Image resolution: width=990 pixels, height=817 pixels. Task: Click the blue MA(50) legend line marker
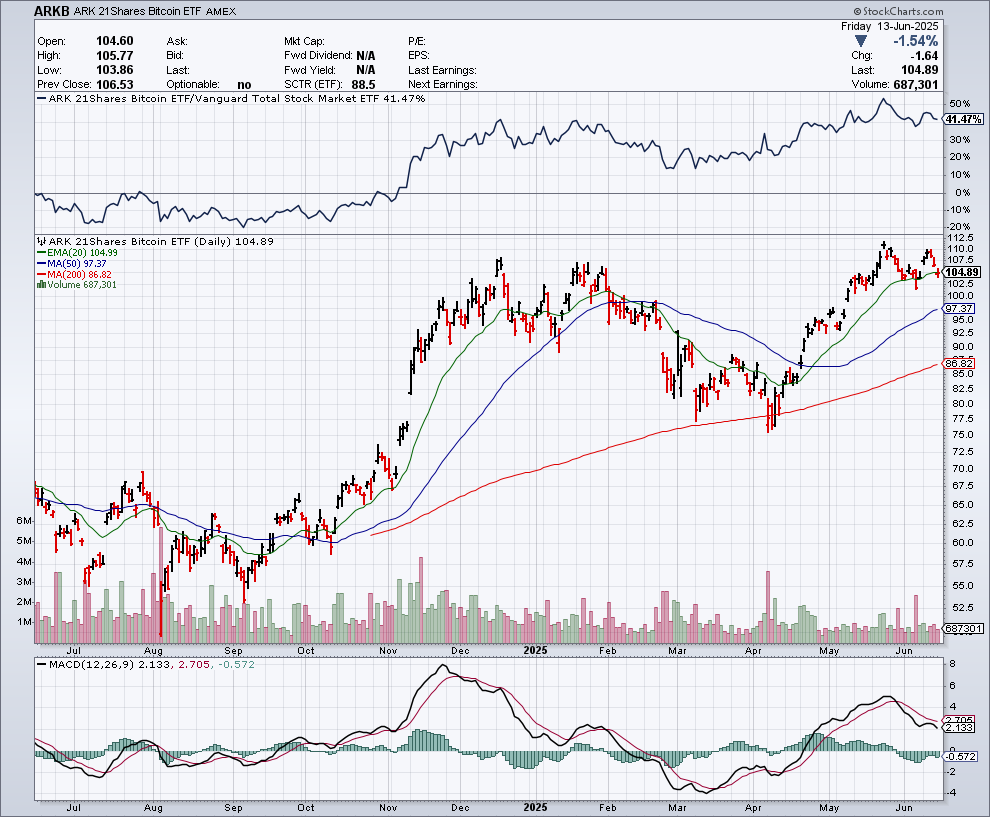tap(38, 263)
